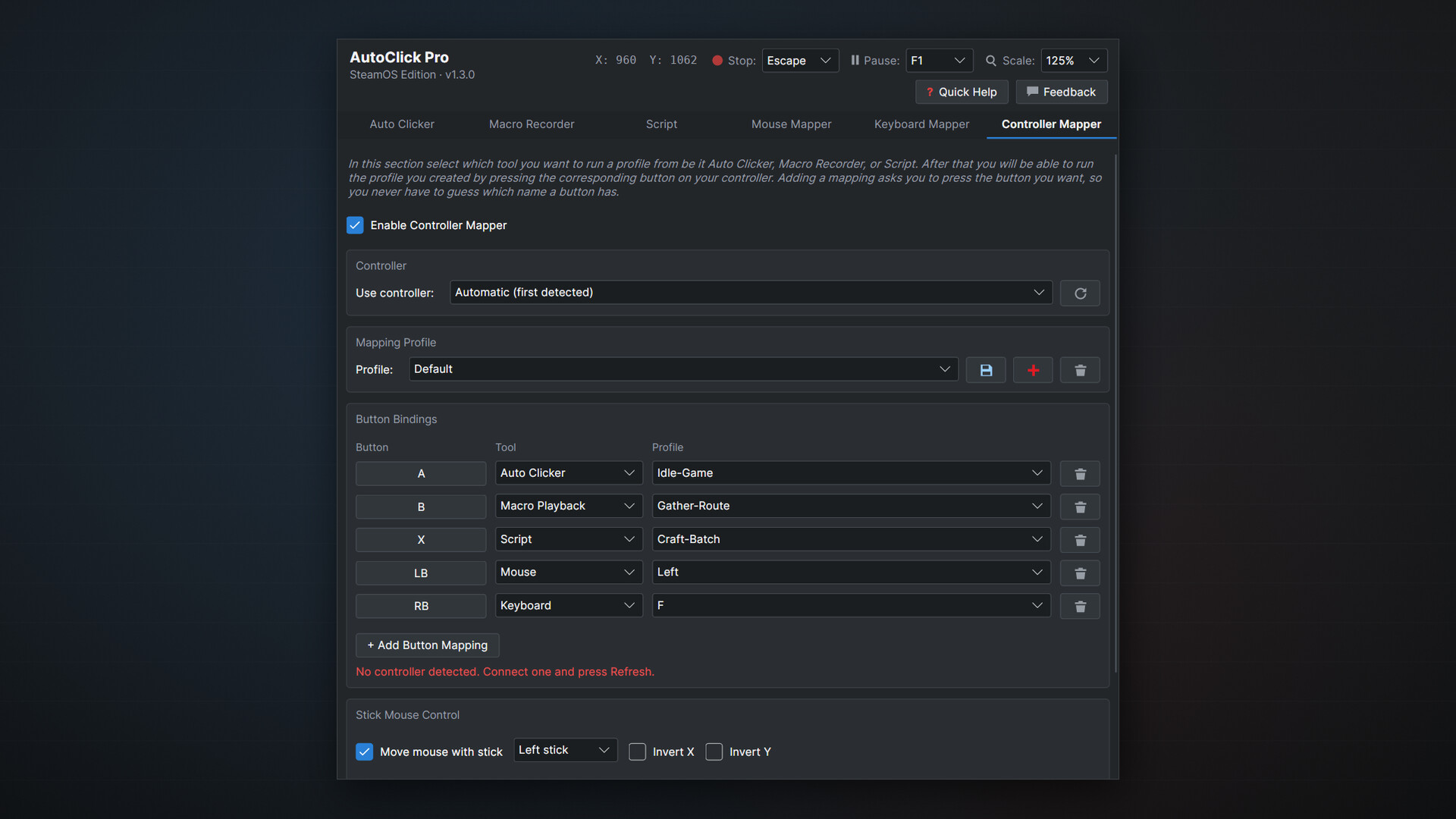
Task: Rebind the A controller button
Action: [x=421, y=474]
